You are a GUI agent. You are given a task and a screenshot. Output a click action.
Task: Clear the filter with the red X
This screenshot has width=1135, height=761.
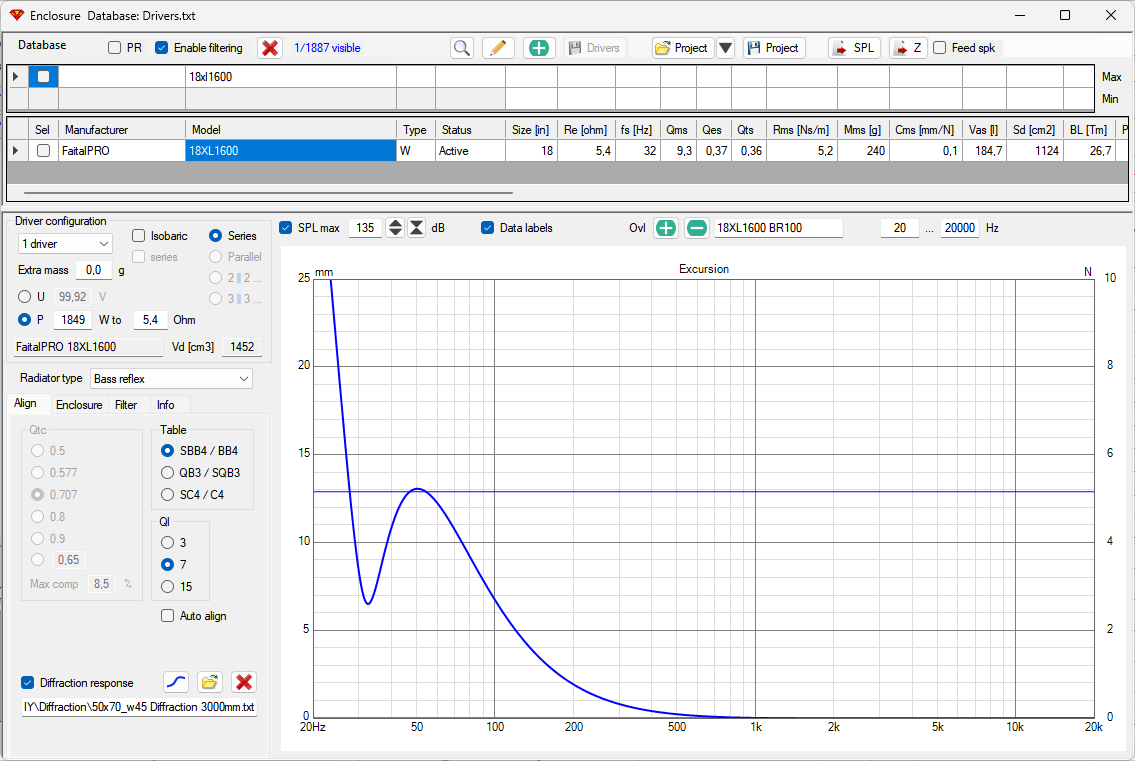pos(270,48)
